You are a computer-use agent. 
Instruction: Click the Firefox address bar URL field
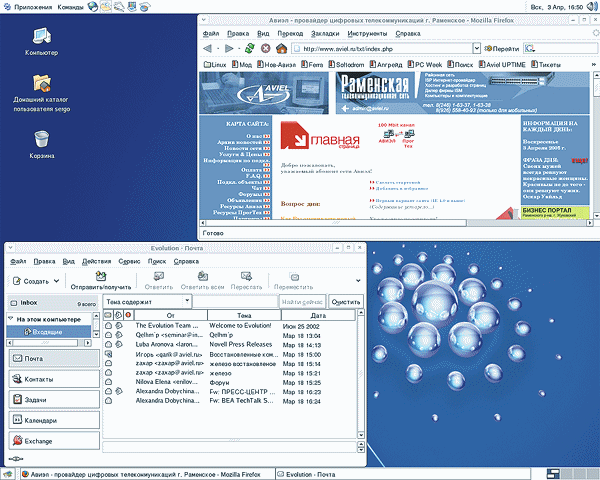383,49
